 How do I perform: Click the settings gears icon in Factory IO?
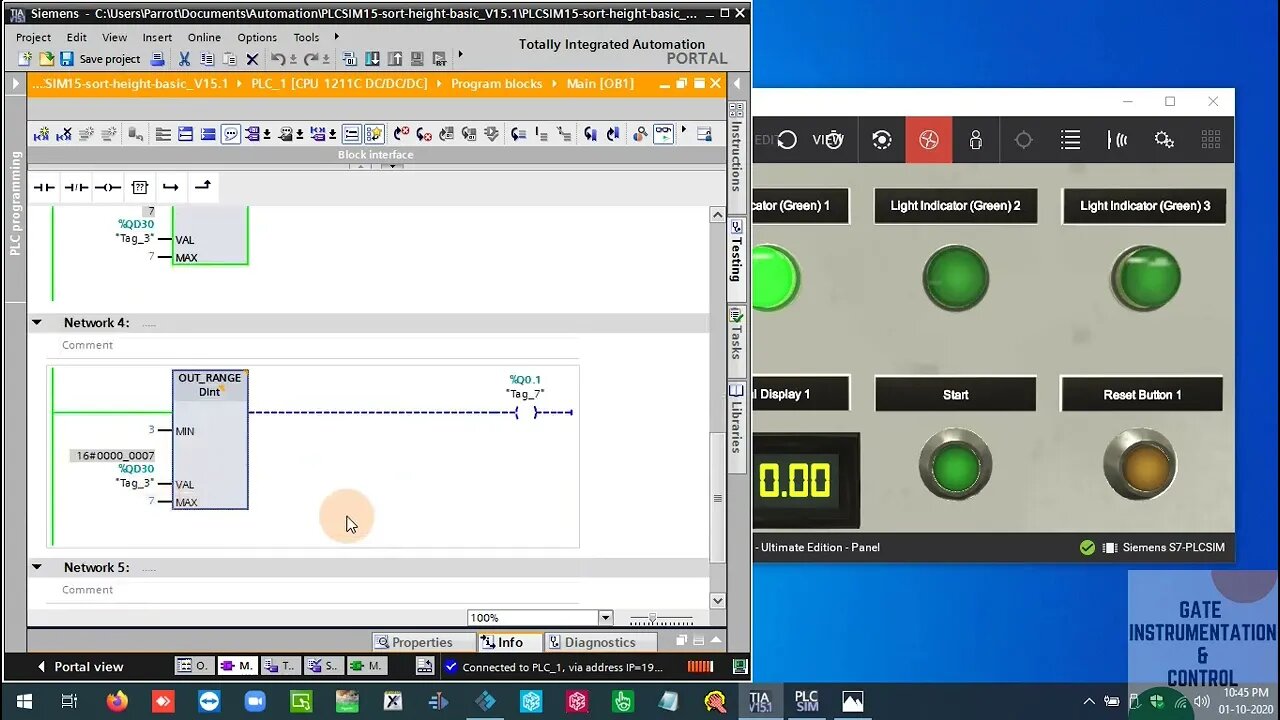click(1164, 140)
